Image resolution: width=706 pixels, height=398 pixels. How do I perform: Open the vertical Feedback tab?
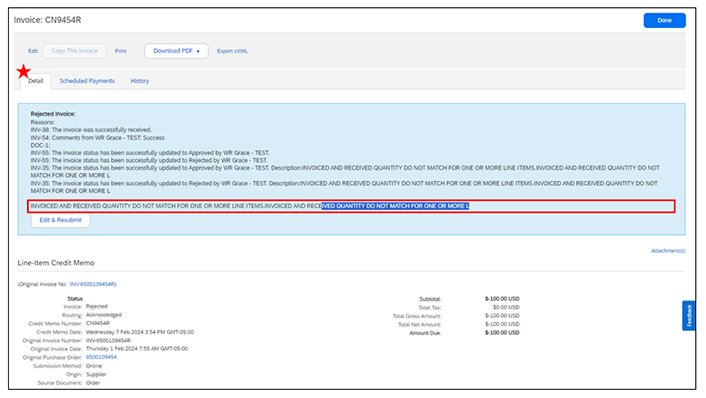click(x=688, y=316)
